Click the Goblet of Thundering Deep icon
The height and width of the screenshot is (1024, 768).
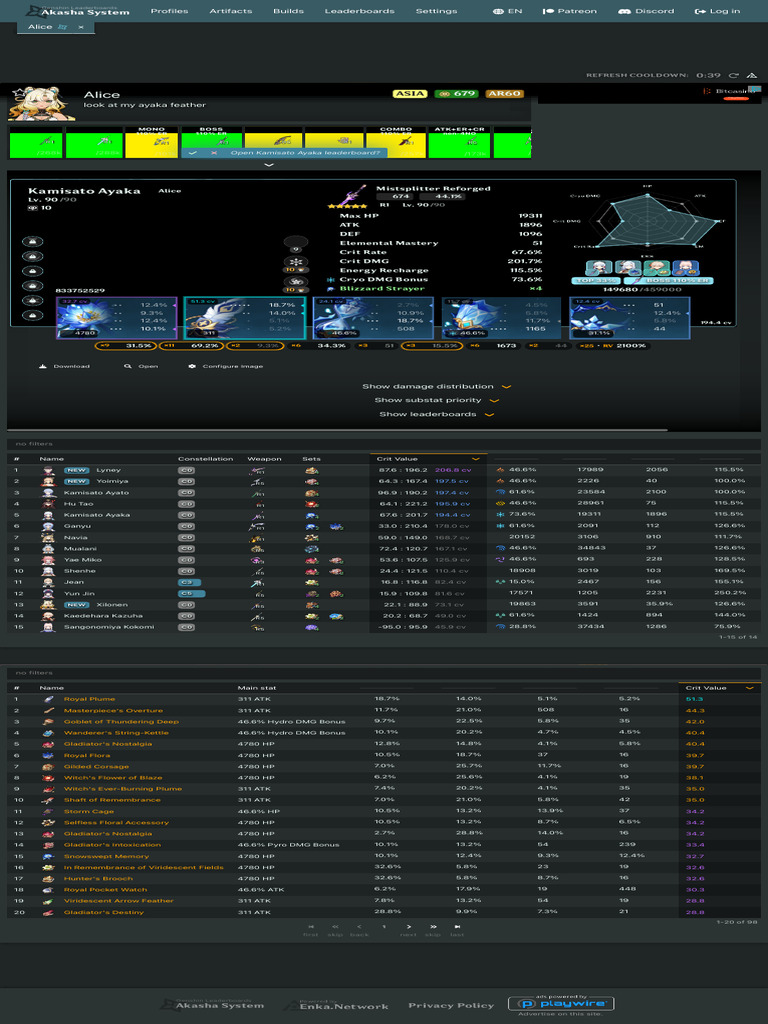tap(48, 722)
